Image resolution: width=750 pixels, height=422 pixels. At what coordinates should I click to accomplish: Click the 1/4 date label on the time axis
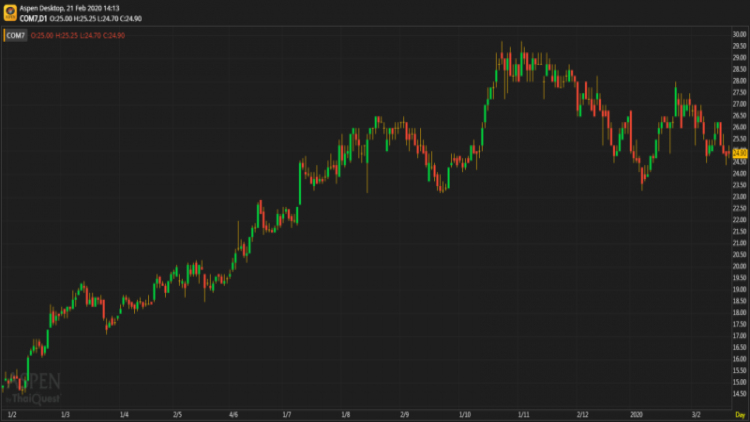click(x=124, y=415)
